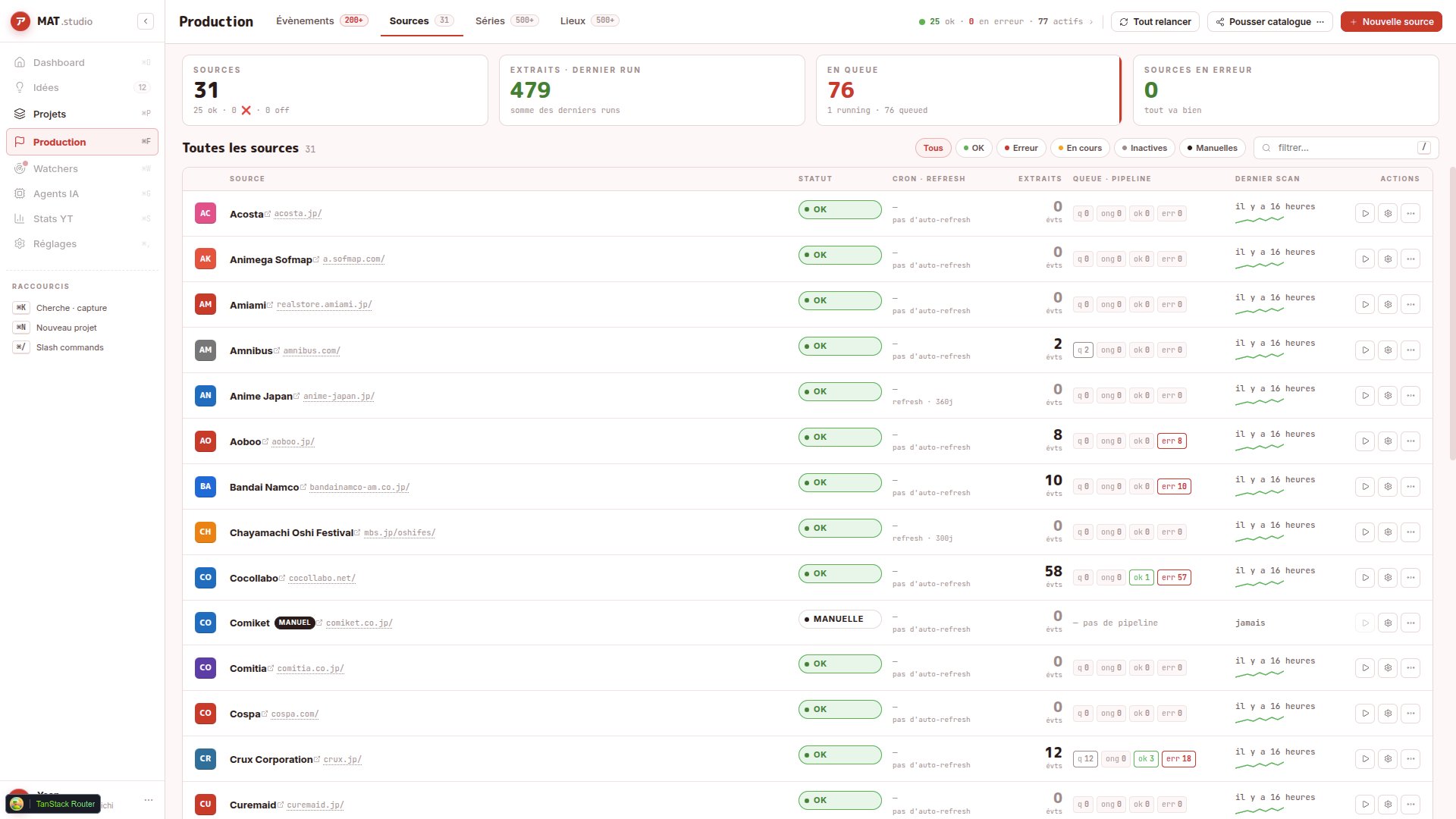Click the Stats YT chart icon
Image resolution: width=1456 pixels, height=819 pixels.
click(20, 218)
